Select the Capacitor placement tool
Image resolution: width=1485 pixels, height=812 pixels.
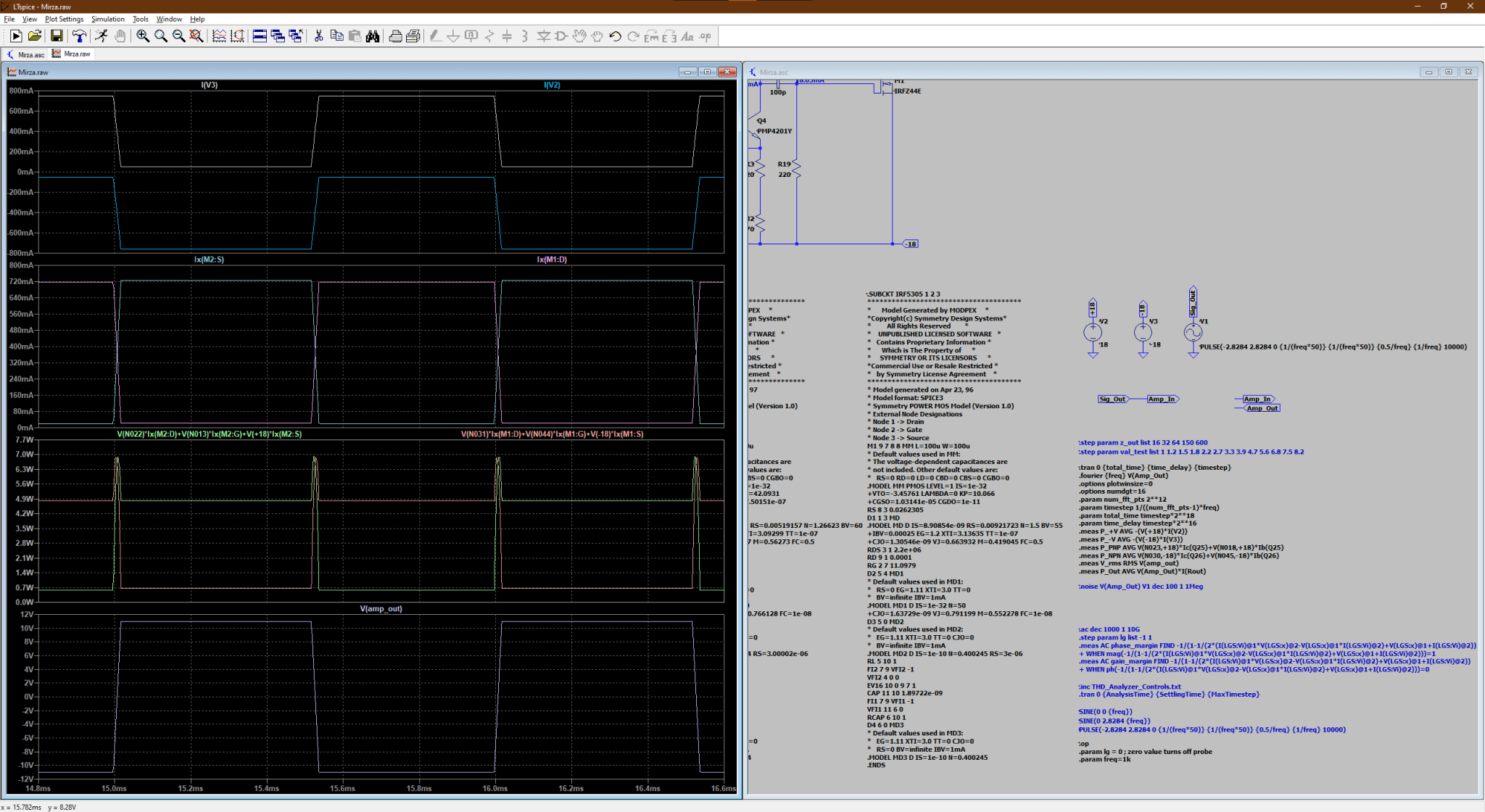[x=508, y=36]
